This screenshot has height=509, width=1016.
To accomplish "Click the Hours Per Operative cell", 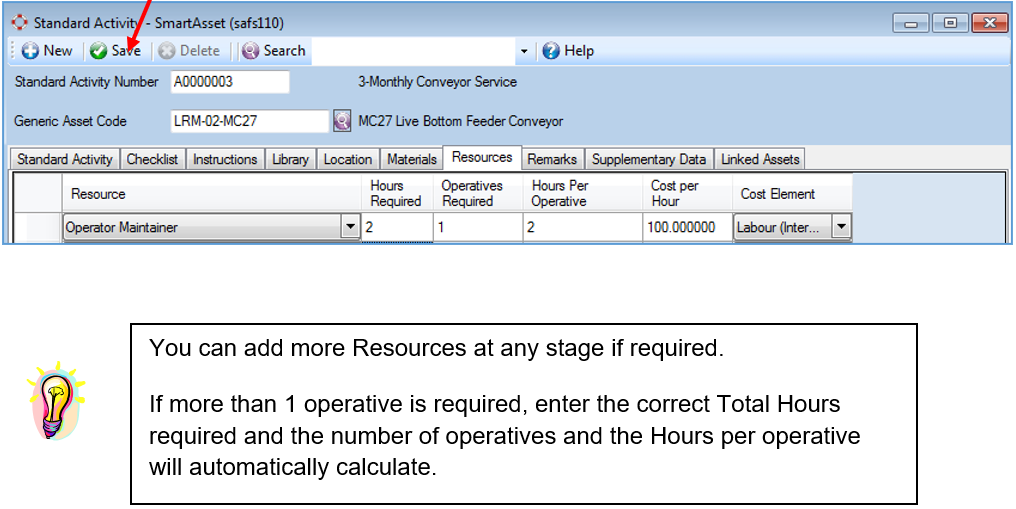I will pos(583,227).
